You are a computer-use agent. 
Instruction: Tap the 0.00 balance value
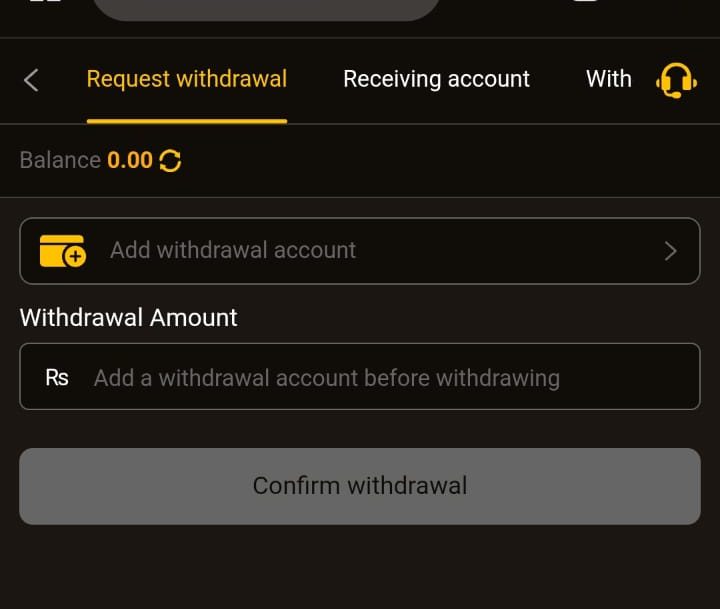click(x=130, y=160)
